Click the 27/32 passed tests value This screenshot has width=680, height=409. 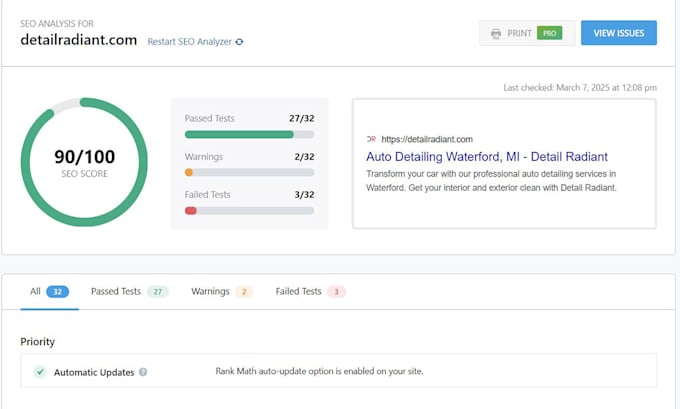301,118
